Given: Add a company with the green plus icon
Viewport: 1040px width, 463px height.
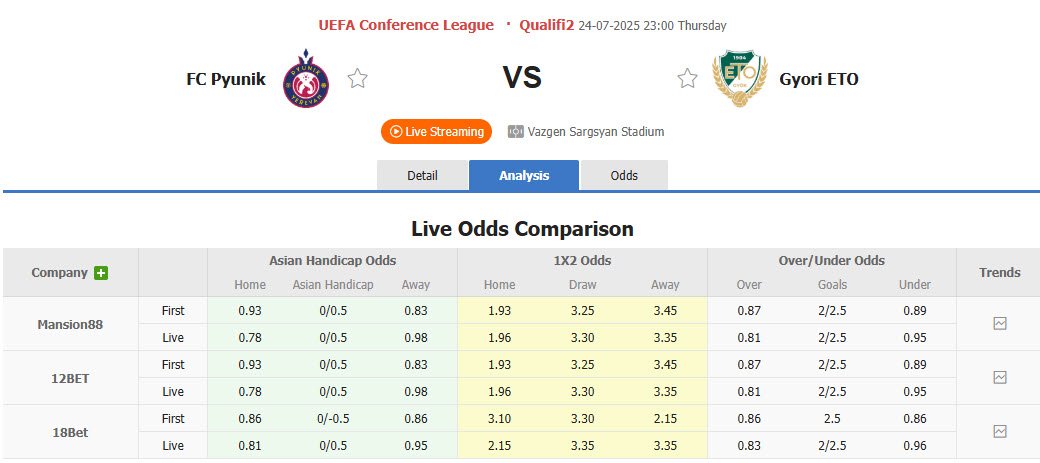Looking at the screenshot, I should [101, 273].
